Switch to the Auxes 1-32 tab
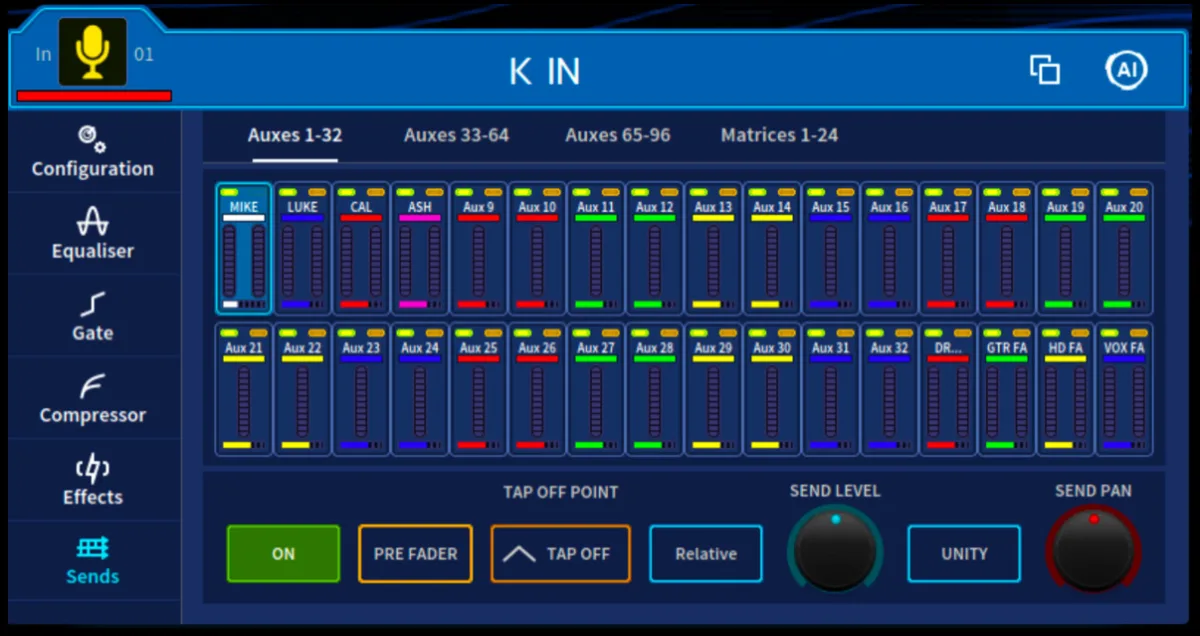Screen dimensions: 1200x636 pyautogui.click(x=295, y=135)
